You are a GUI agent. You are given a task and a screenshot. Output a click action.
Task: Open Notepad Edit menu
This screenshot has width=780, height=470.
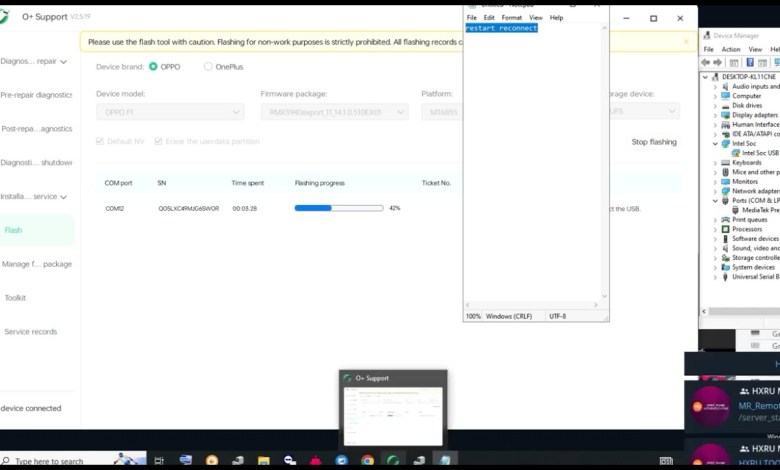point(489,18)
